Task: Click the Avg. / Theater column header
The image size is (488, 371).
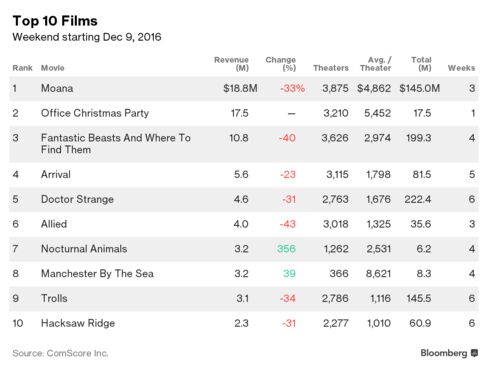Action: click(x=375, y=64)
